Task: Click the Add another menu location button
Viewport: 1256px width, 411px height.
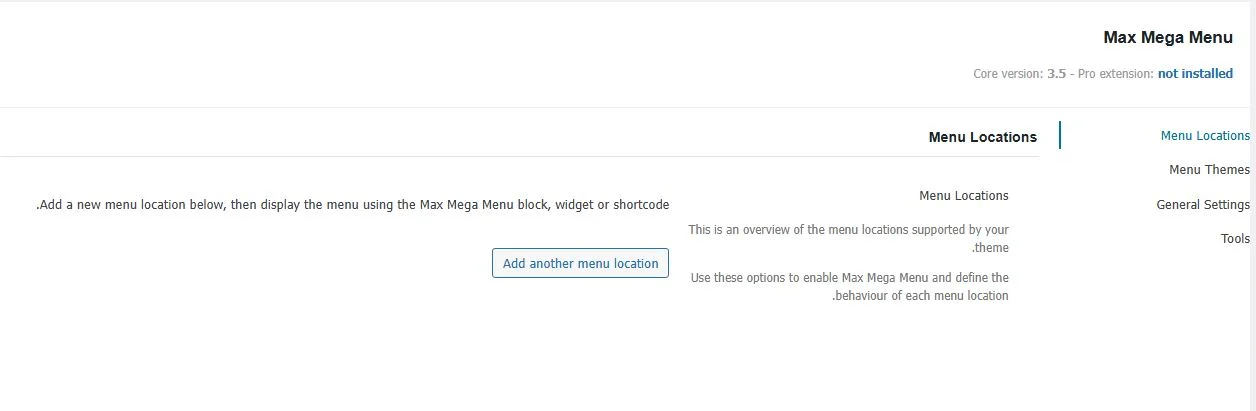Action: (x=580, y=264)
